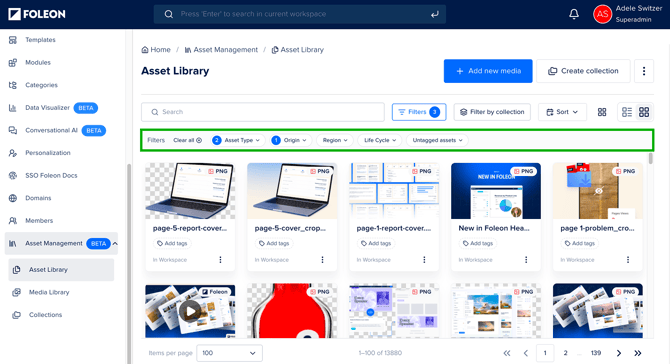Open Media Library in the sidebar
Viewport: 670px width, 364px height.
49,292
